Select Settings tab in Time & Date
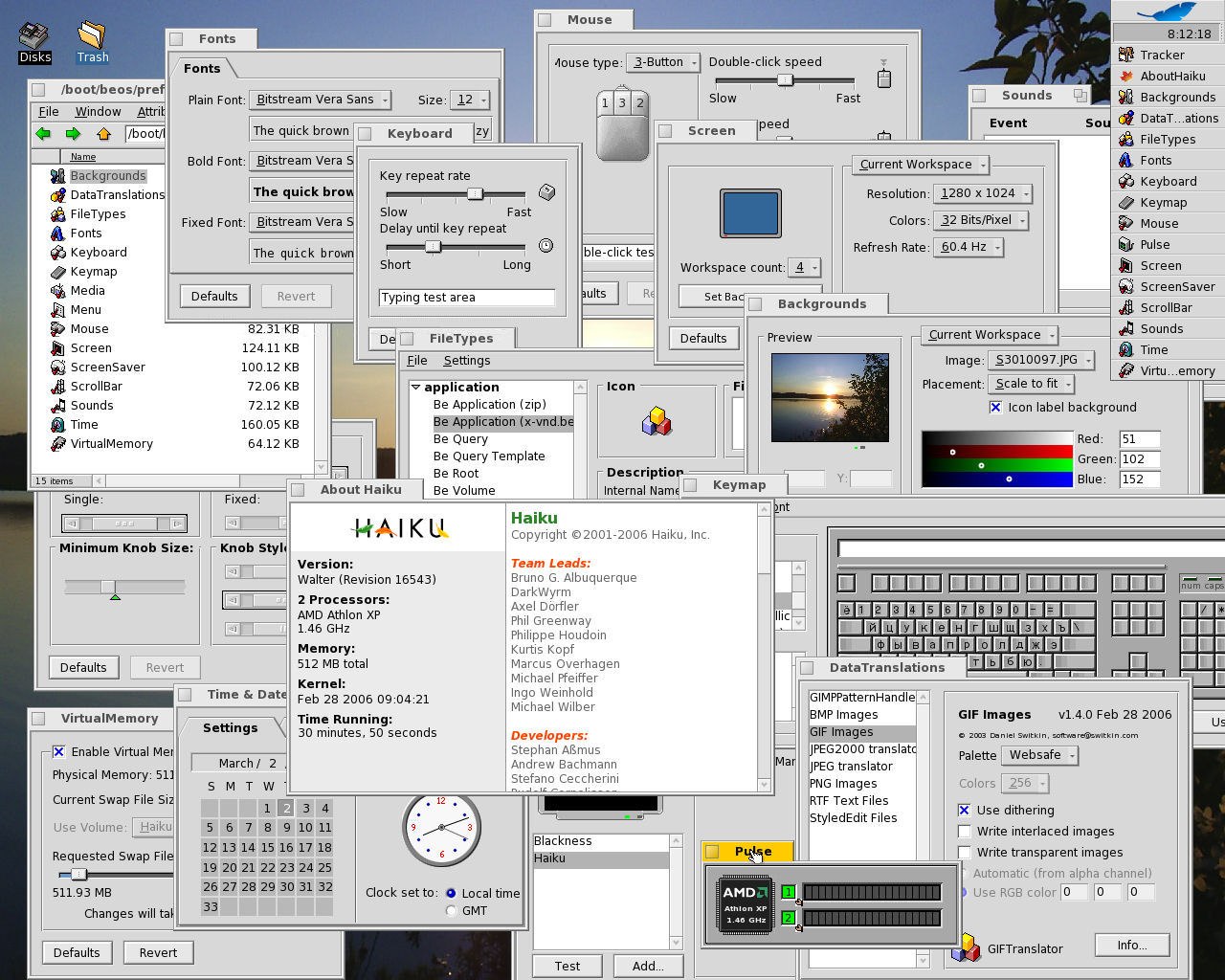The width and height of the screenshot is (1225, 980). 231,727
